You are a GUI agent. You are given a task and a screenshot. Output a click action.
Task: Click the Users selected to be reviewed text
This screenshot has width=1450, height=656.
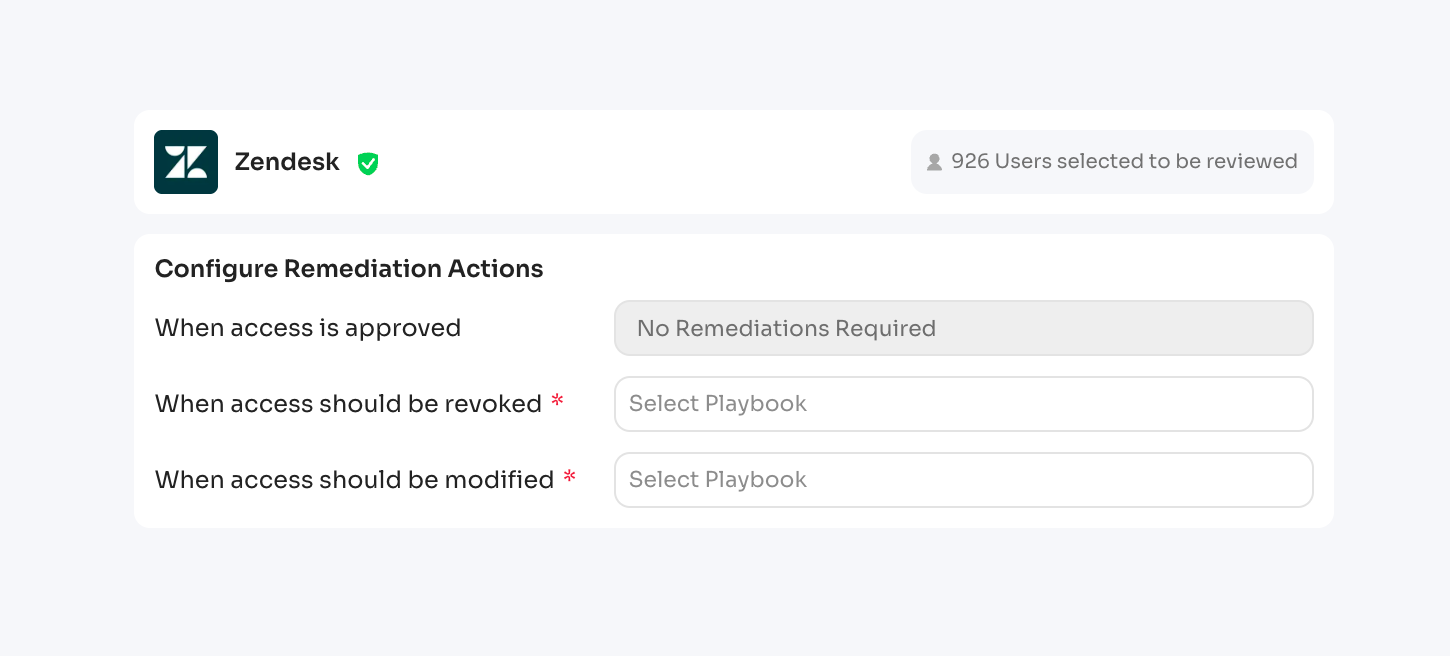(1146, 162)
